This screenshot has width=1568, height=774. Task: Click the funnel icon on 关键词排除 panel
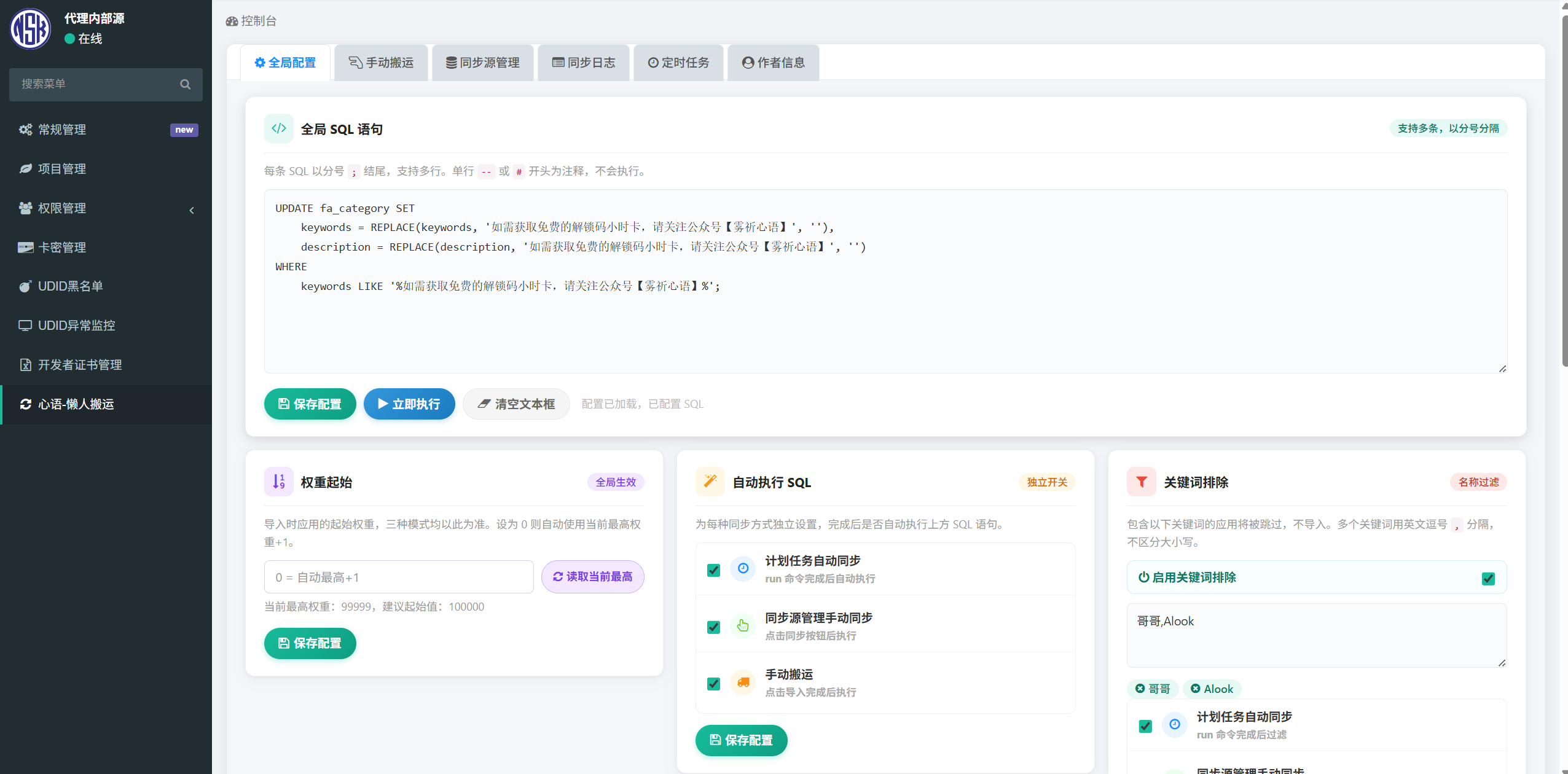[1140, 482]
